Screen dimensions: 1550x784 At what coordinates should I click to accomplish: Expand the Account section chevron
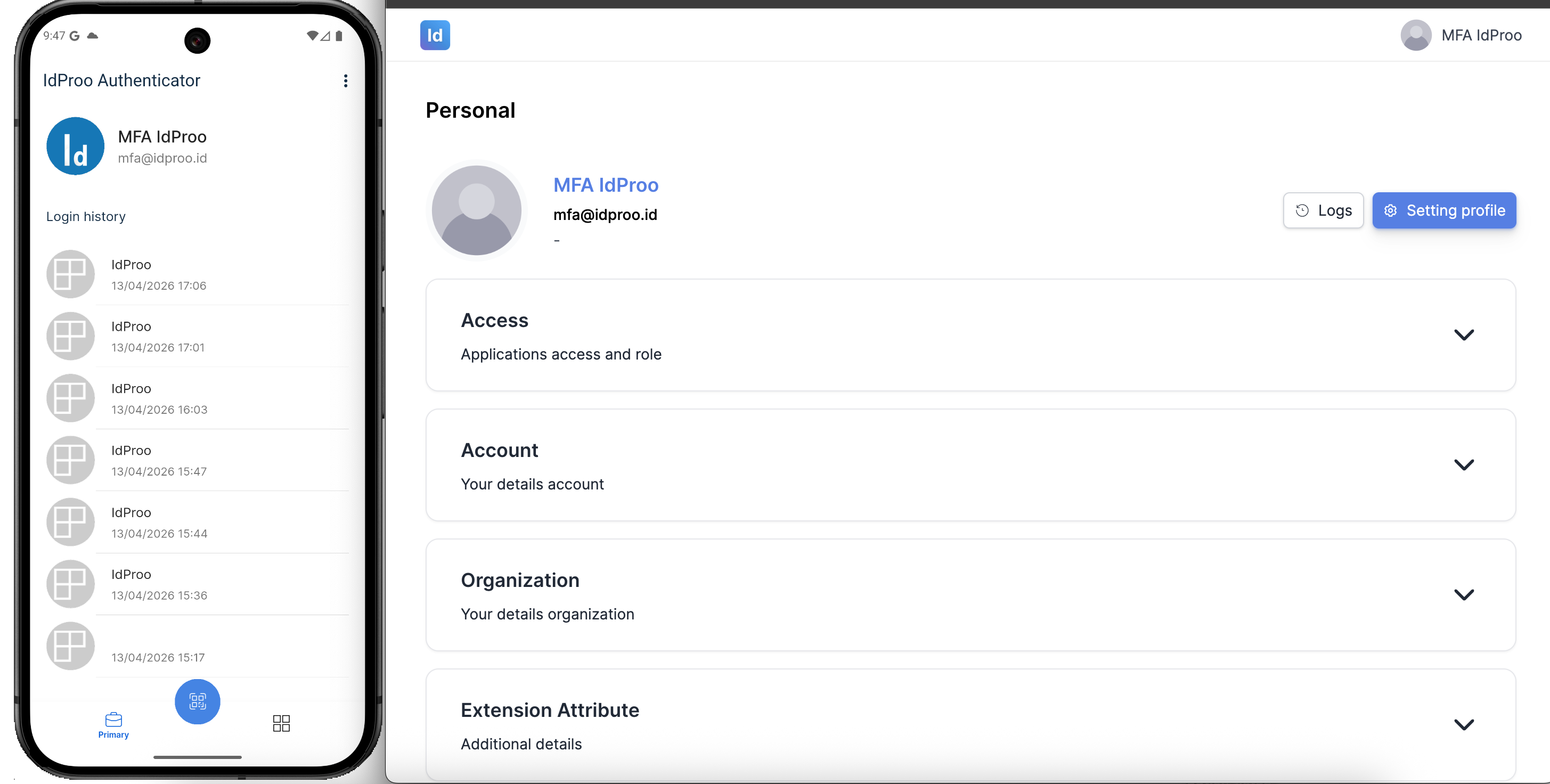1463,464
